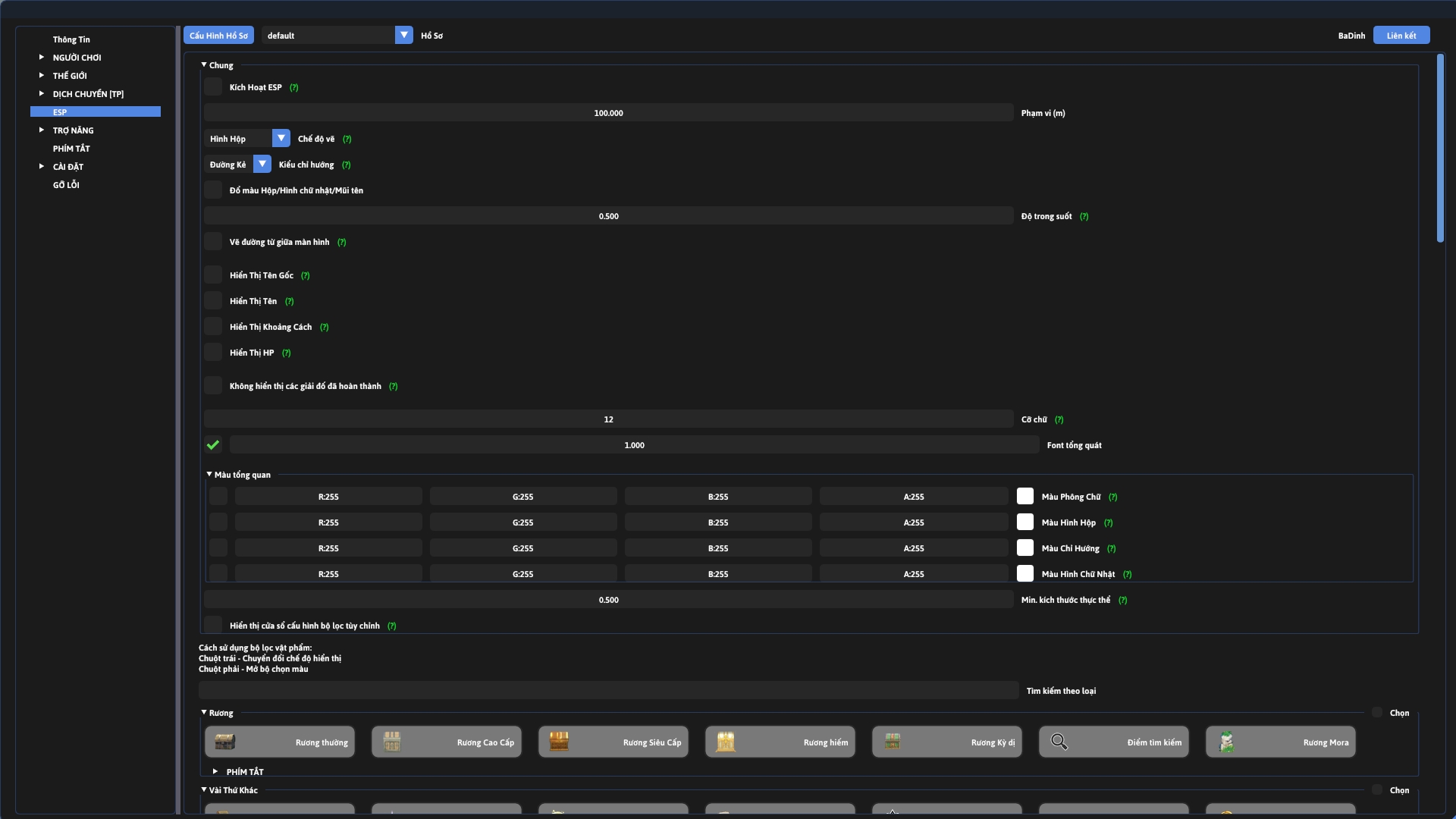Click the Rương Siêu Cấp chest icon
1456x819 pixels.
(559, 742)
